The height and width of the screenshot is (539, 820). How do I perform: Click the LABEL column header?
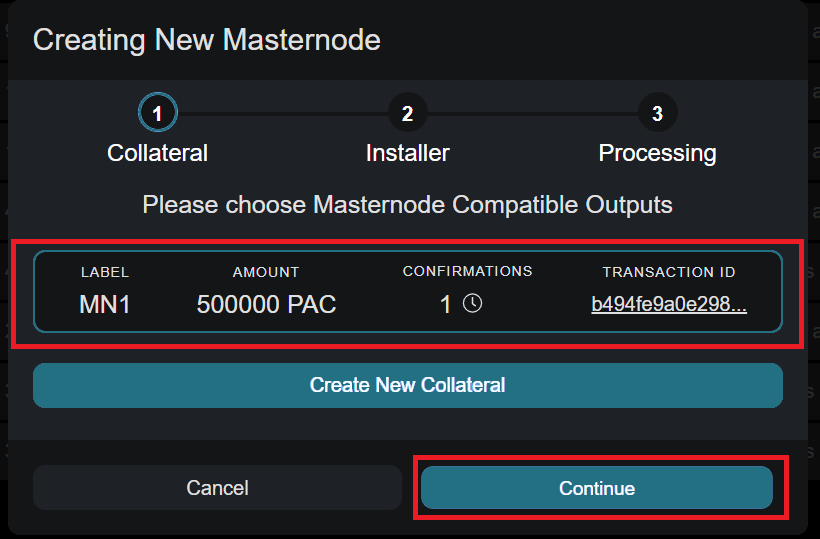pos(105,272)
